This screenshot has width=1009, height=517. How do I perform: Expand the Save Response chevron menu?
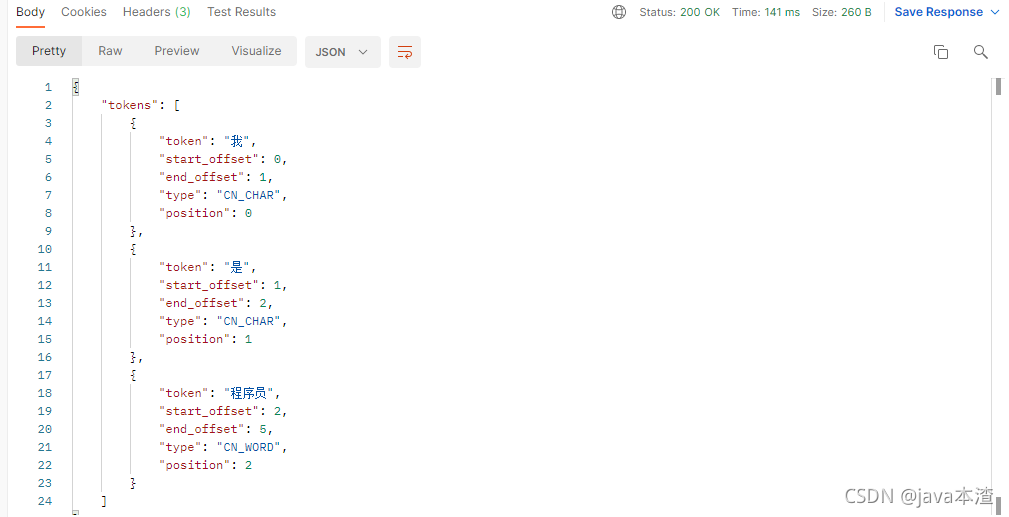pyautogui.click(x=995, y=12)
